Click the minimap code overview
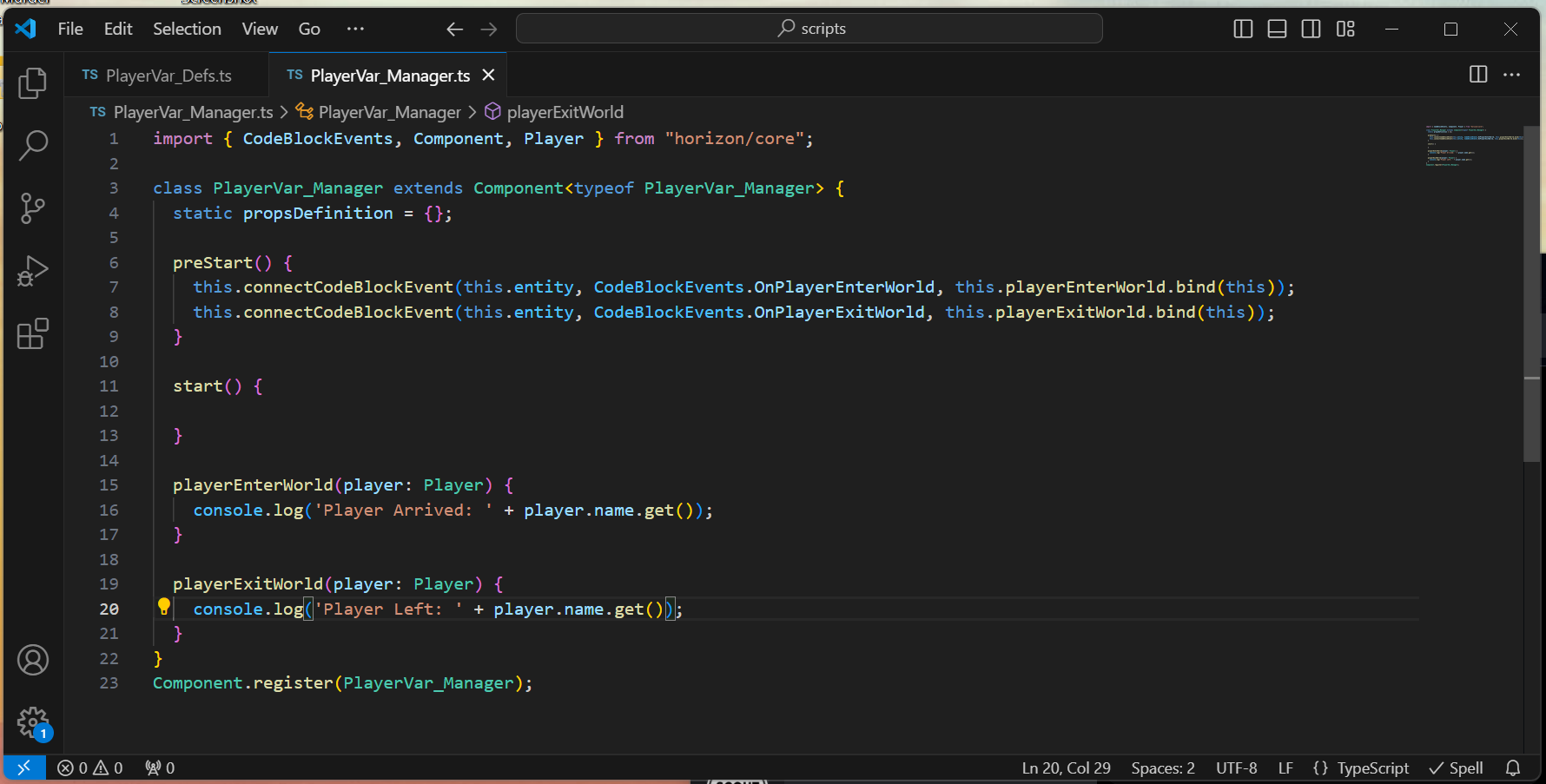1546x784 pixels. pos(1473,145)
